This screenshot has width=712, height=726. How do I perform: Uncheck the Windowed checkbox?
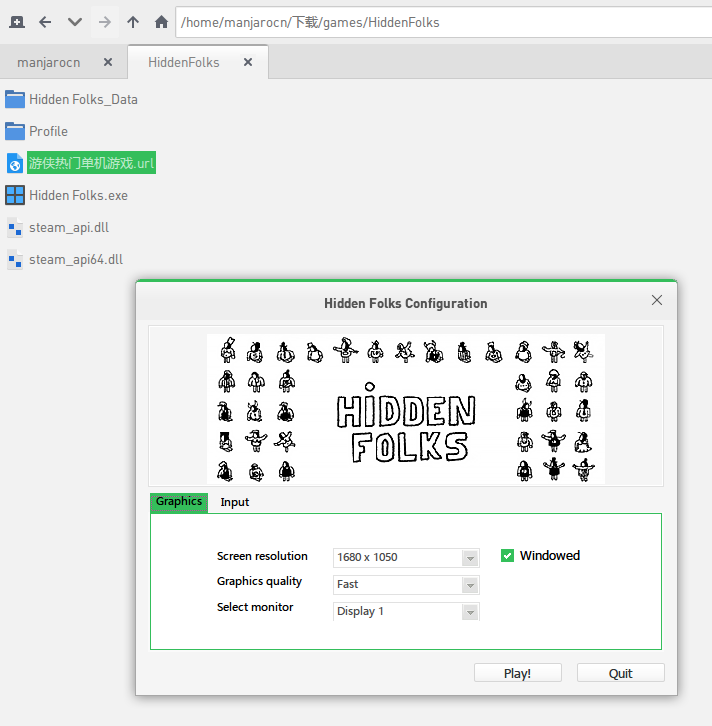click(x=507, y=556)
